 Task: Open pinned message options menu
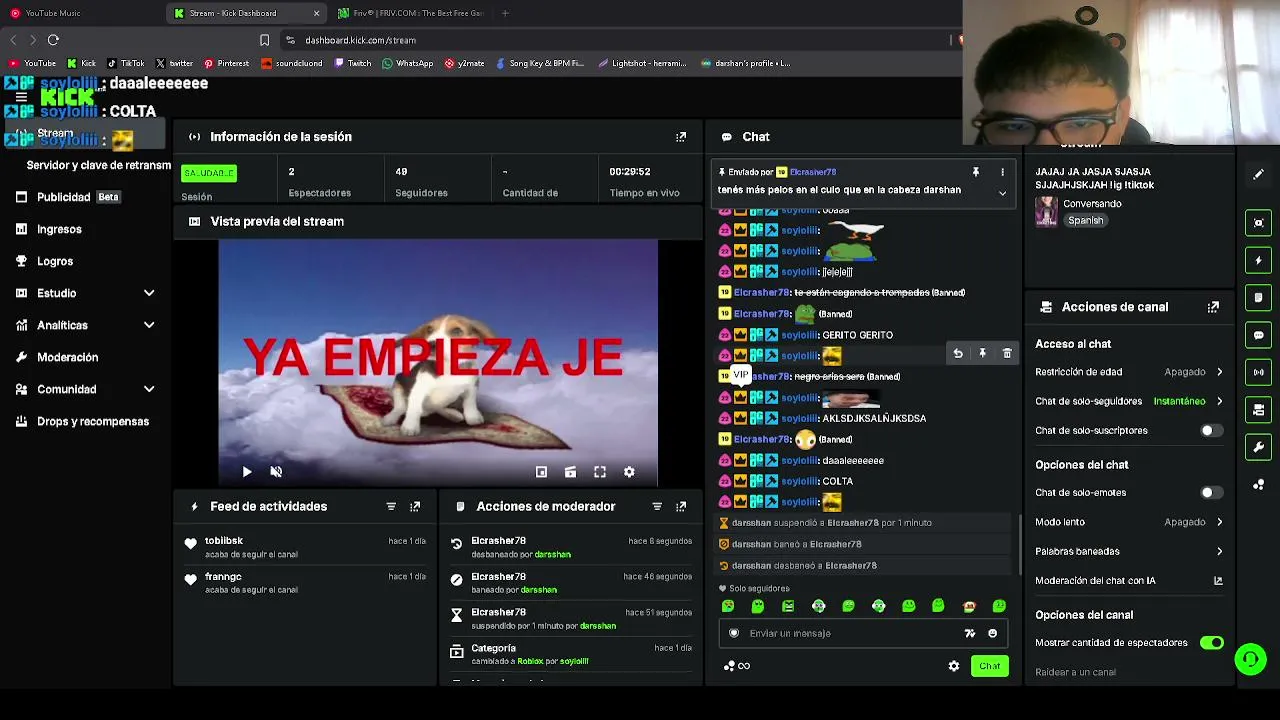(x=1002, y=172)
